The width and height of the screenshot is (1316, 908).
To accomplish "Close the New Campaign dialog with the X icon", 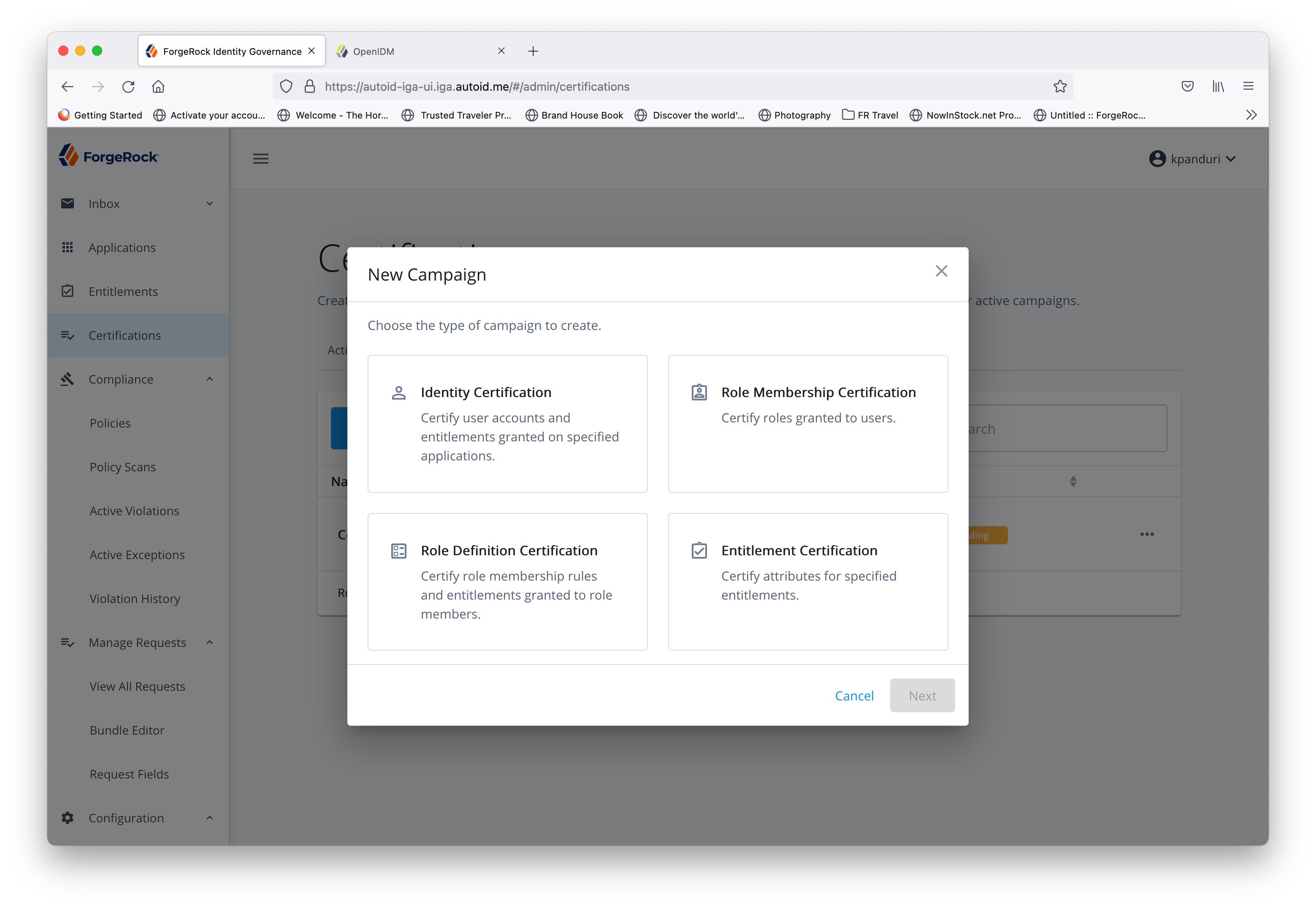I will click(941, 271).
